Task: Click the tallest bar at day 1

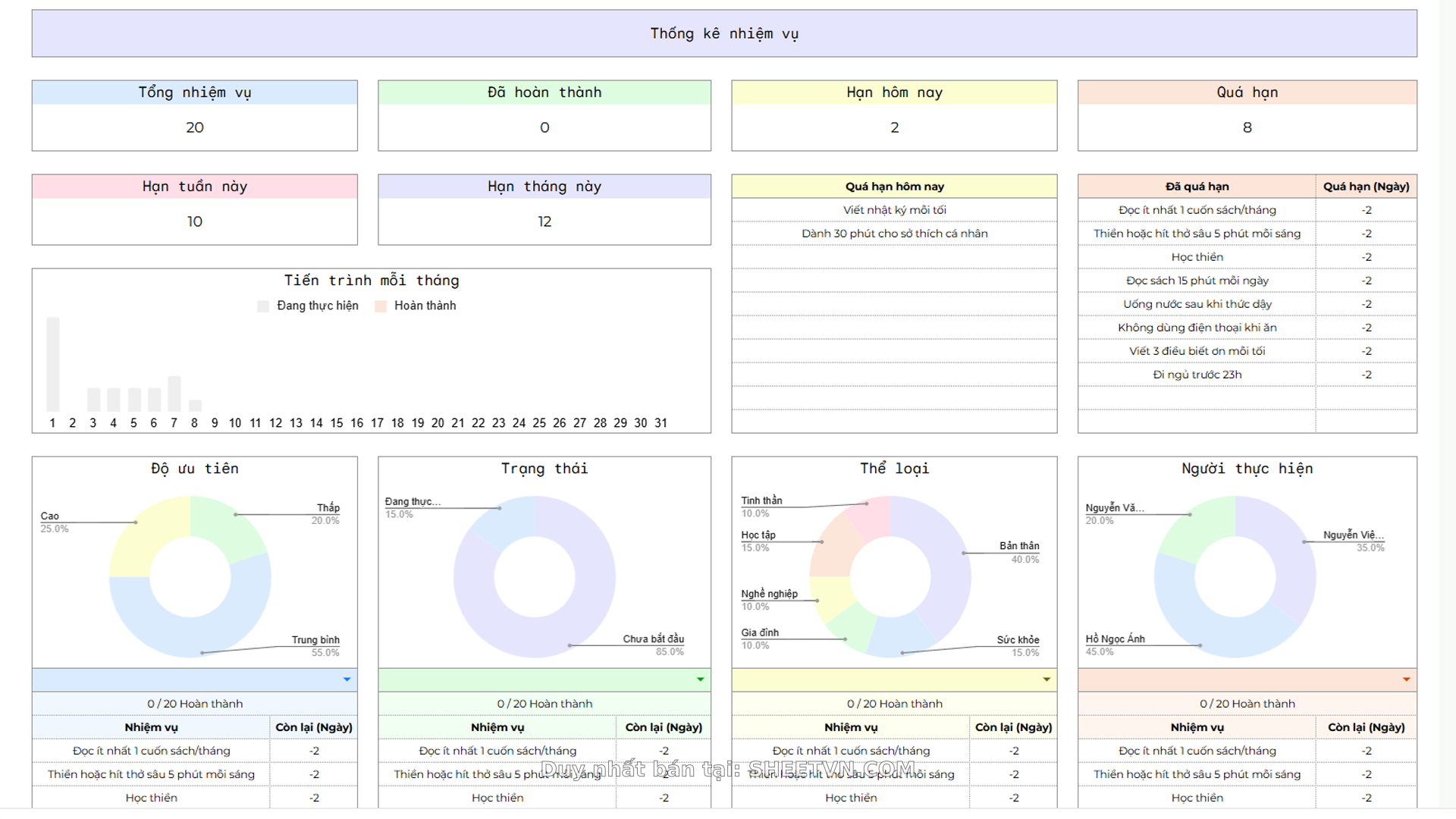Action: [x=52, y=364]
